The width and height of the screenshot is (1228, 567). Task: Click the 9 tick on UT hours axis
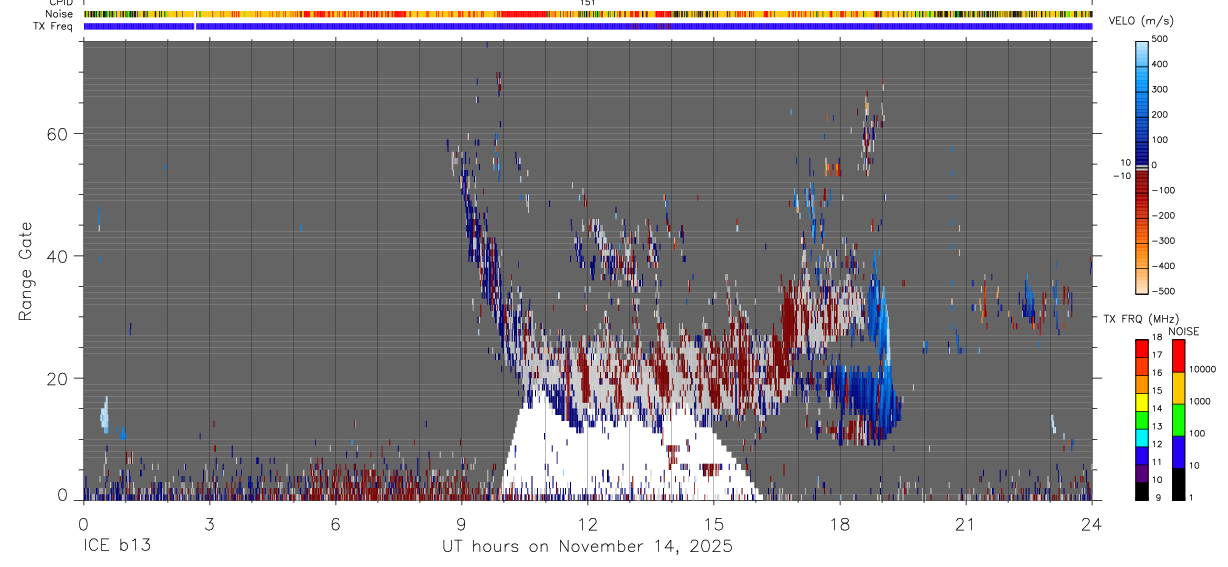pos(461,524)
